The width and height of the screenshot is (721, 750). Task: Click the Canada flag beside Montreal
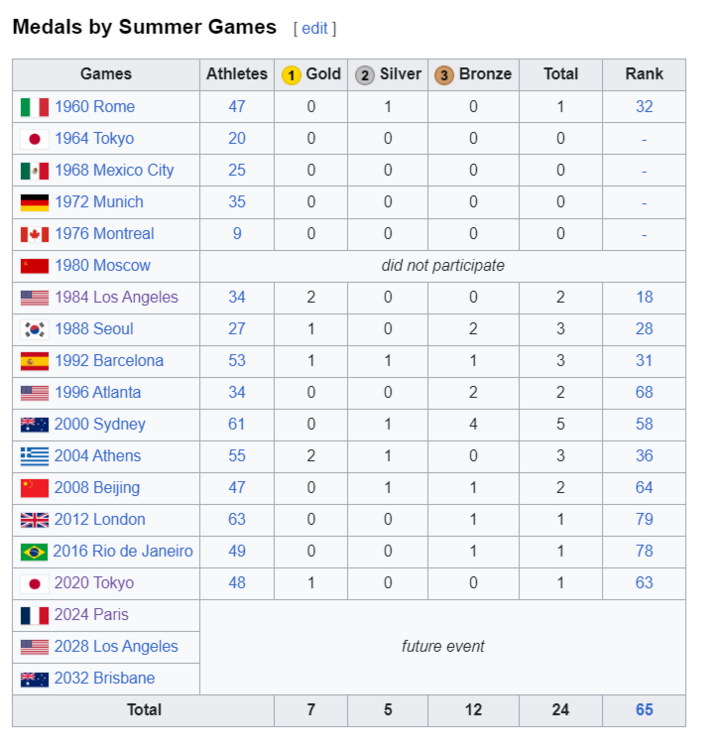coord(34,234)
